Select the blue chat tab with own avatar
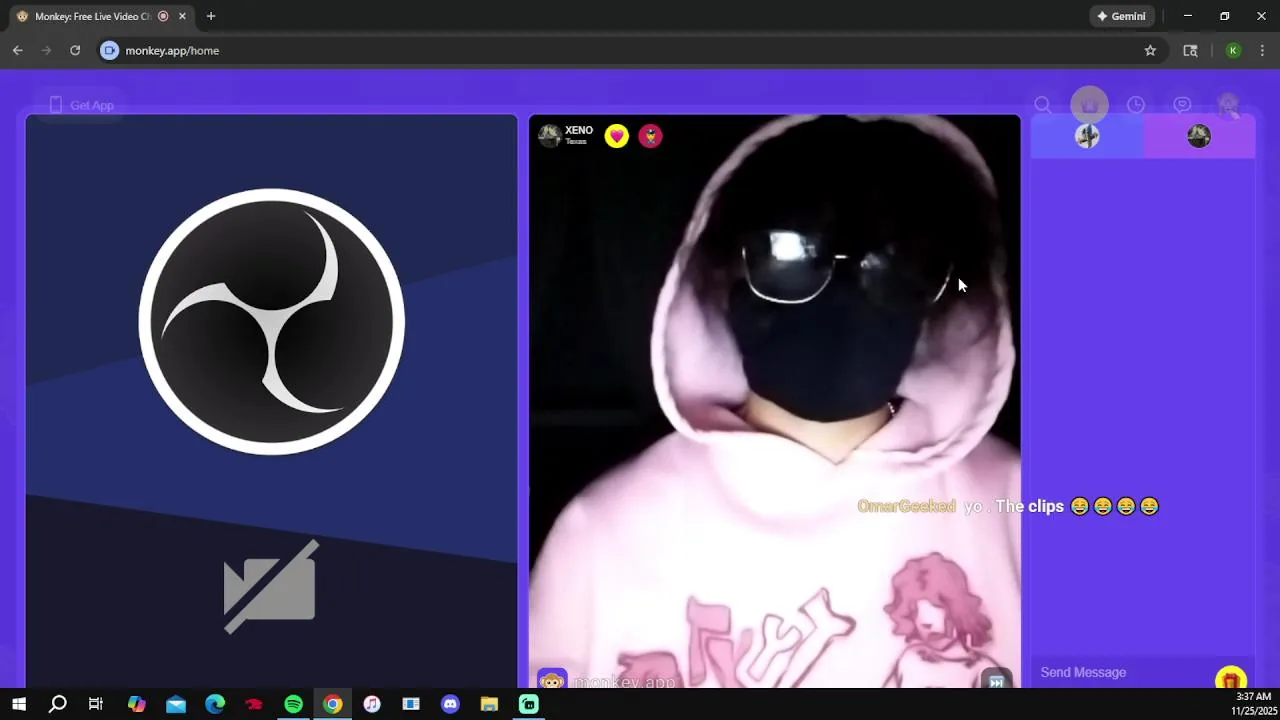The image size is (1280, 720). 1087,136
